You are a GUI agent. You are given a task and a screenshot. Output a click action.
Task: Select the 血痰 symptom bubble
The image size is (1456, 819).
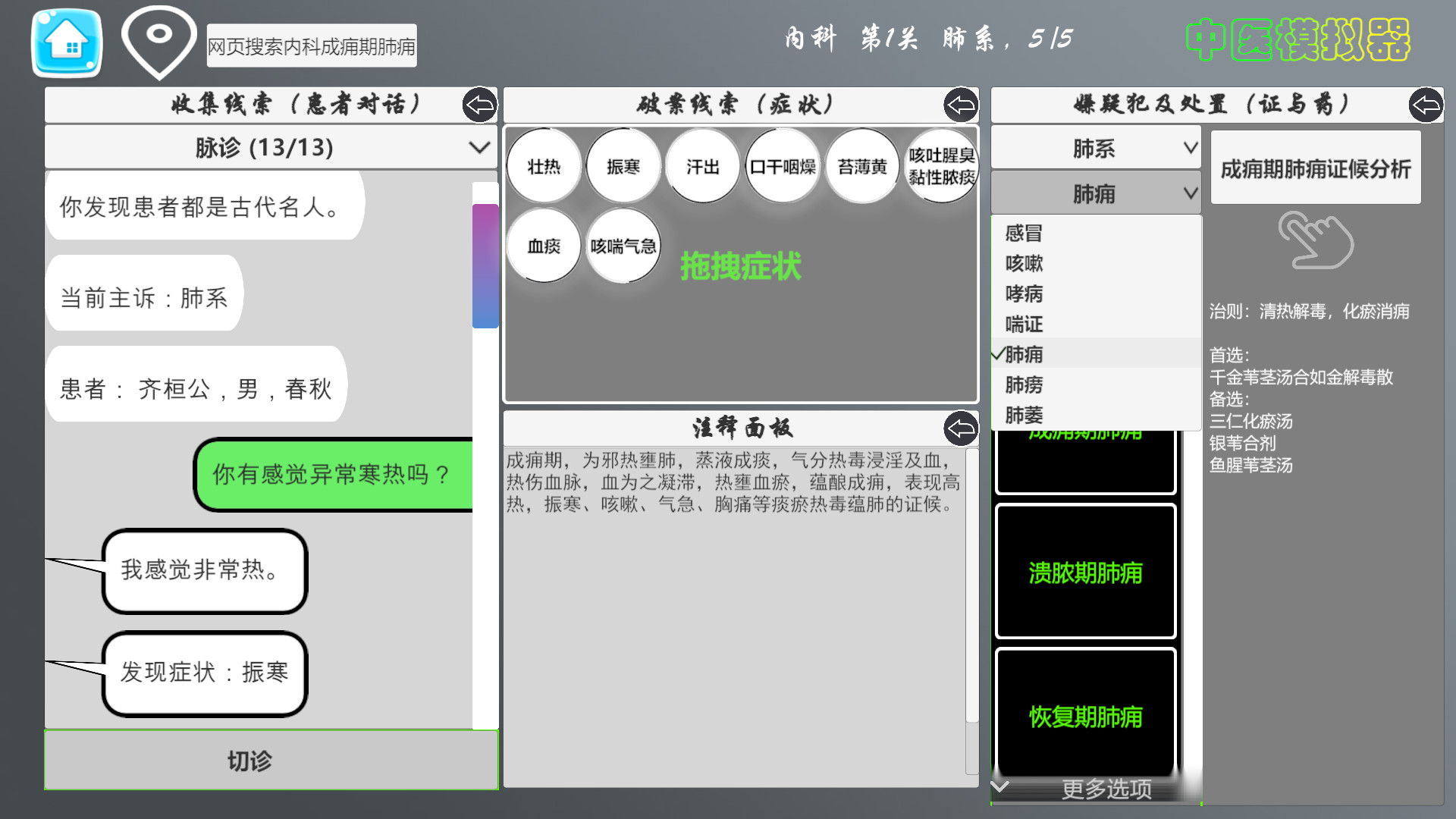click(543, 244)
